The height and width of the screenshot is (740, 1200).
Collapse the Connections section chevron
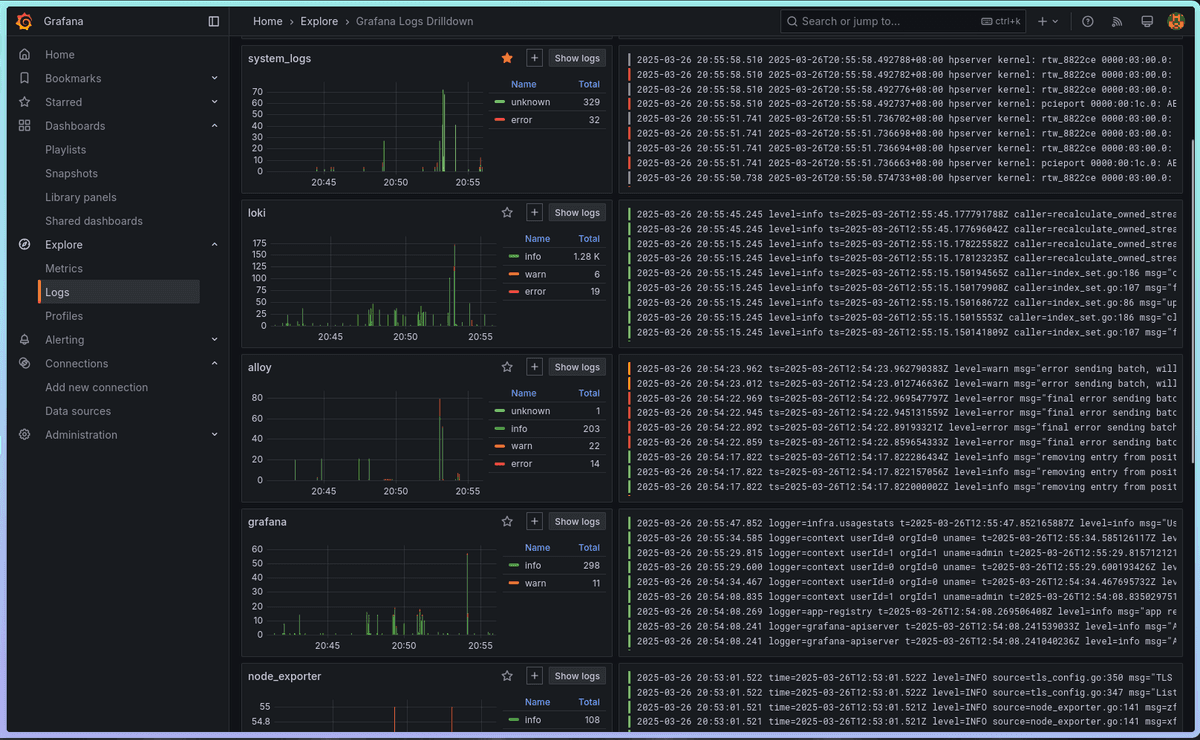(214, 364)
